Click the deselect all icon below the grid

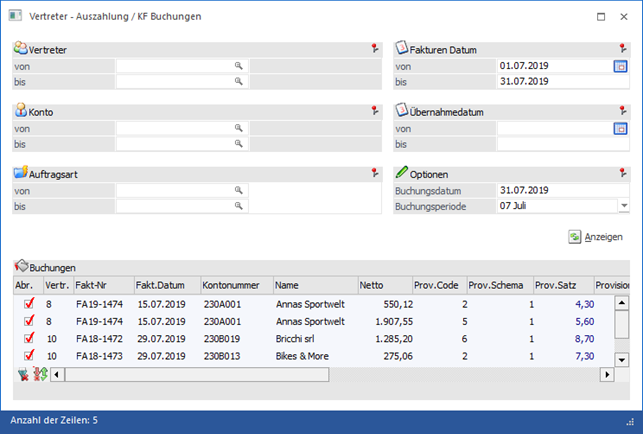pyautogui.click(x=23, y=374)
